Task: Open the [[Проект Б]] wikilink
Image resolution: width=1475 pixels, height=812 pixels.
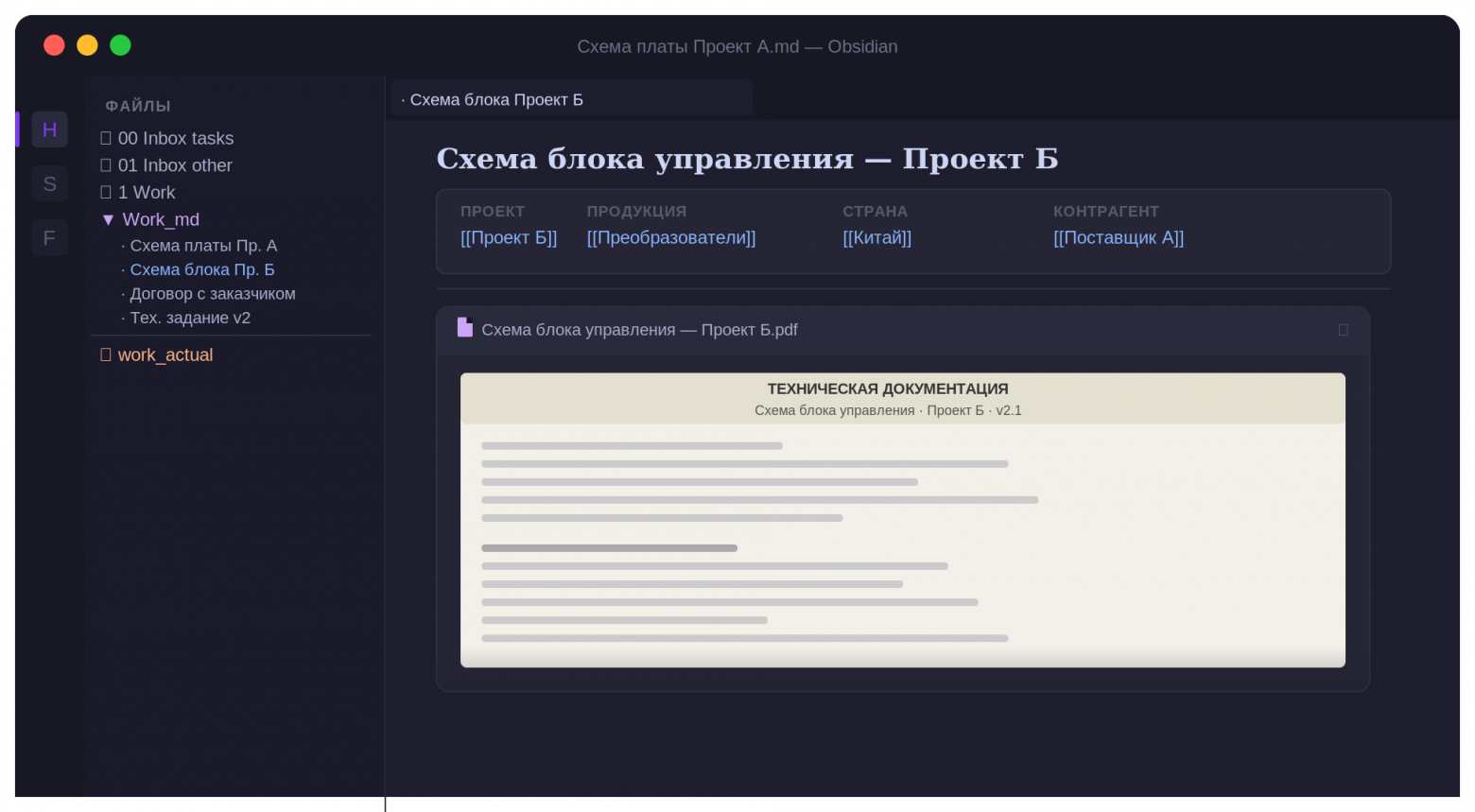Action: tap(509, 237)
